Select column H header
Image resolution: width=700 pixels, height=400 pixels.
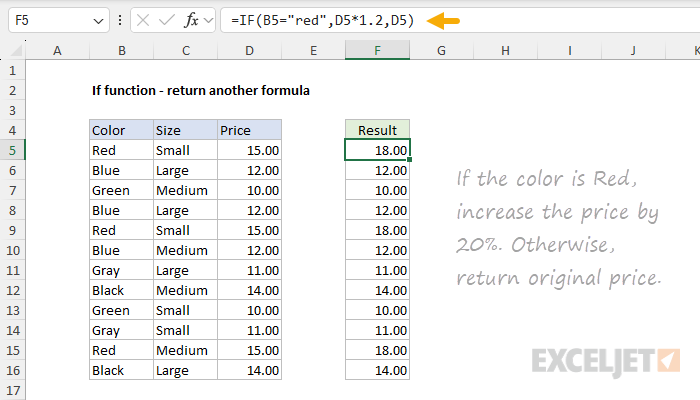505,51
